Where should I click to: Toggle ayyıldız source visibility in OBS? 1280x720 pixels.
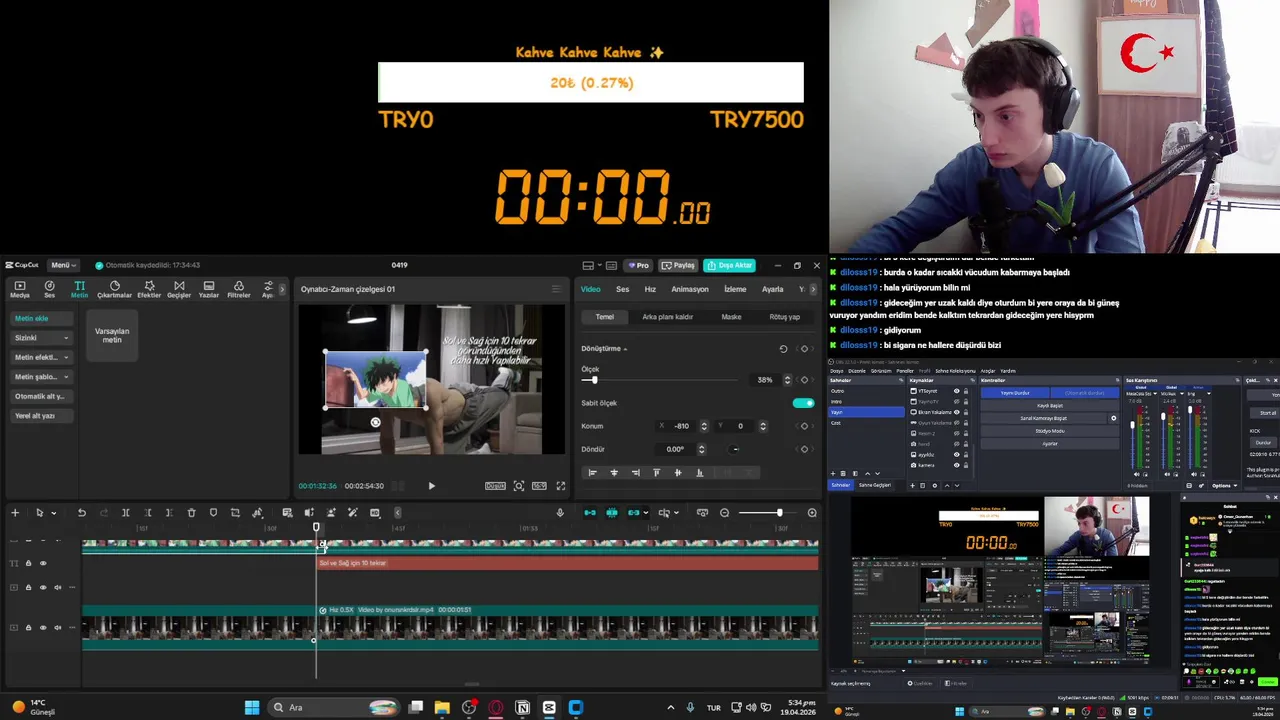click(956, 454)
